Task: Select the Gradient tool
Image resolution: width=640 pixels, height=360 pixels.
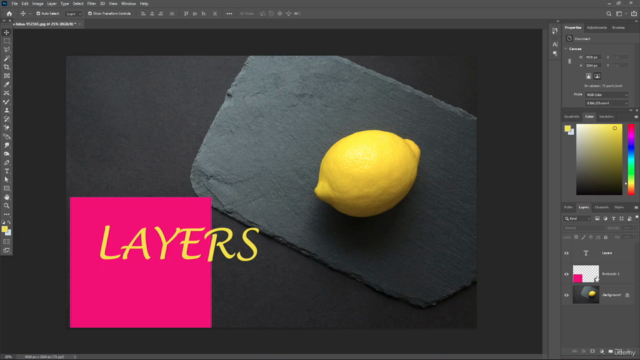Action: tap(7, 136)
